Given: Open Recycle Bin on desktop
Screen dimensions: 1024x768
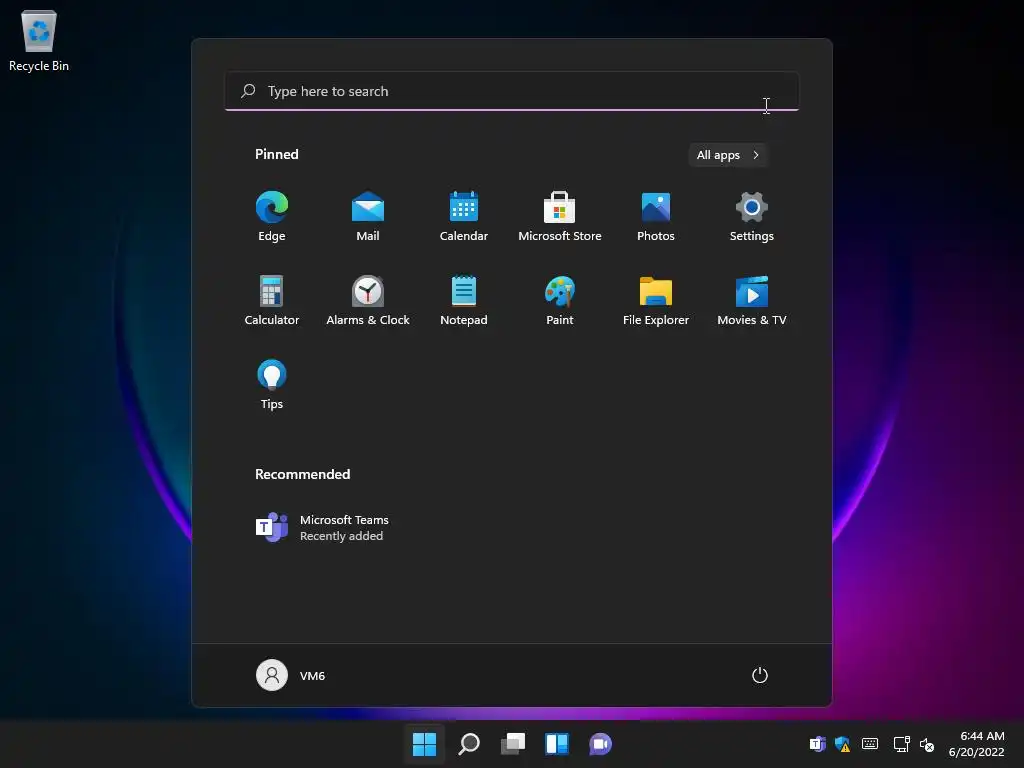Looking at the screenshot, I should coord(39,40).
